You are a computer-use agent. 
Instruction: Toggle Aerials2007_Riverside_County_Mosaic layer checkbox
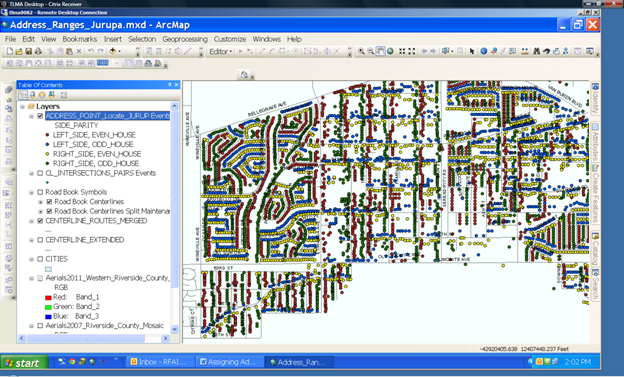40,326
